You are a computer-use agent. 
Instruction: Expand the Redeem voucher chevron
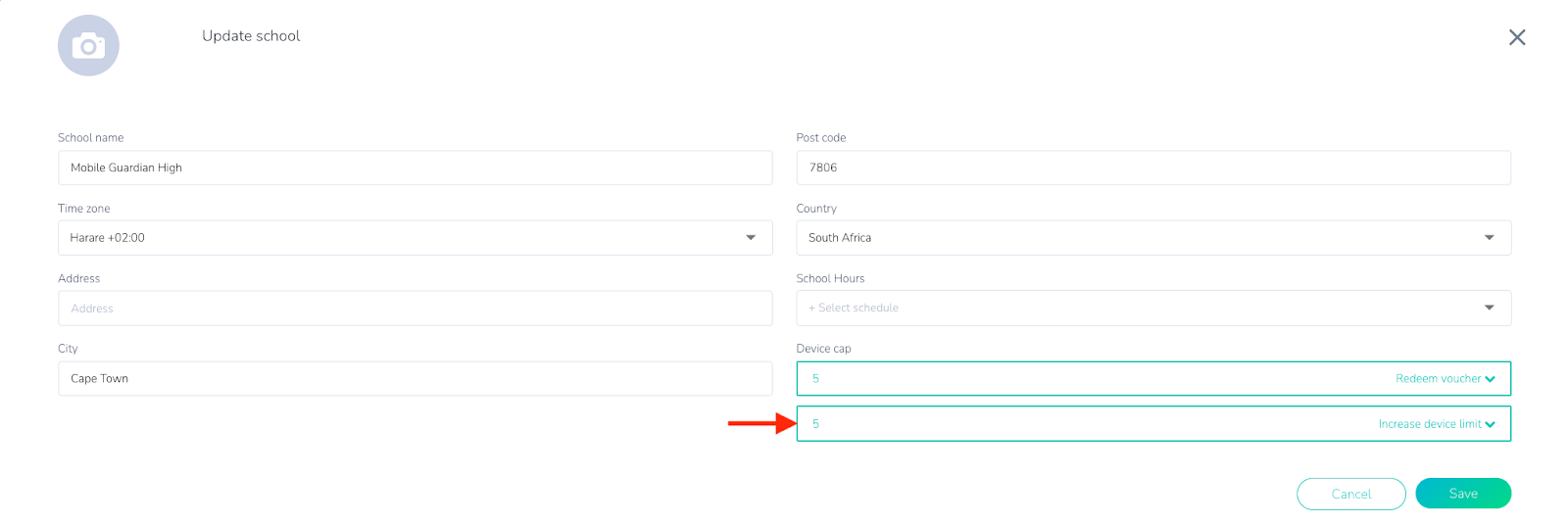(x=1491, y=379)
